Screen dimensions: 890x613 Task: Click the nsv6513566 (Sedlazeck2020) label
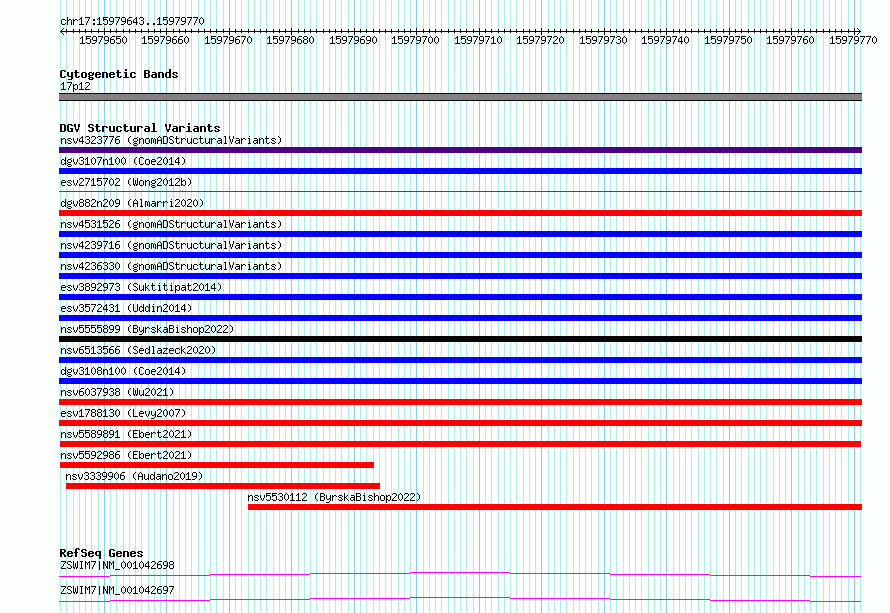coord(138,350)
